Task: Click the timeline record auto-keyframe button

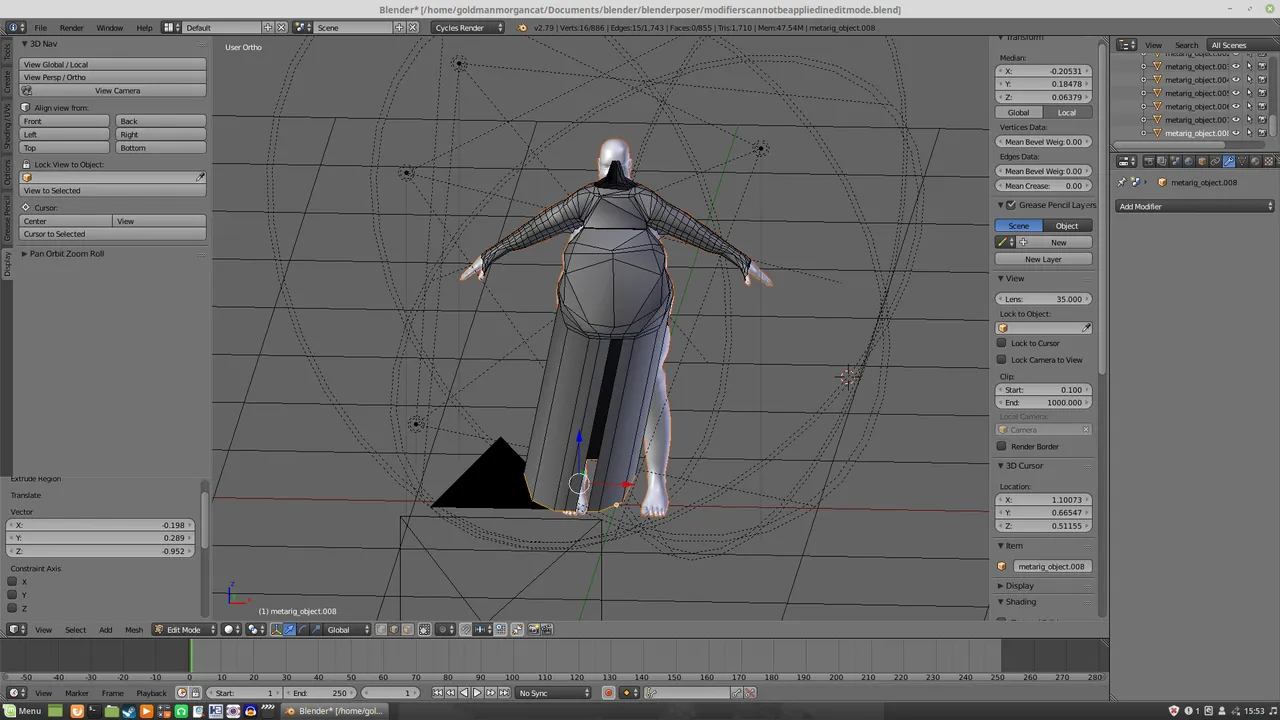Action: coord(609,693)
